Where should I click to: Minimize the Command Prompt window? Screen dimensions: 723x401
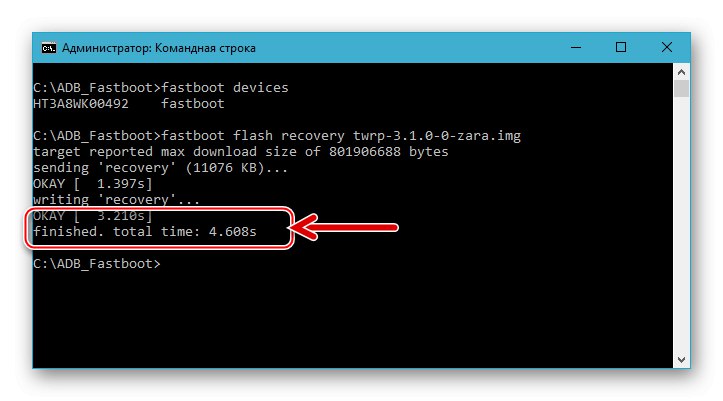[575, 47]
